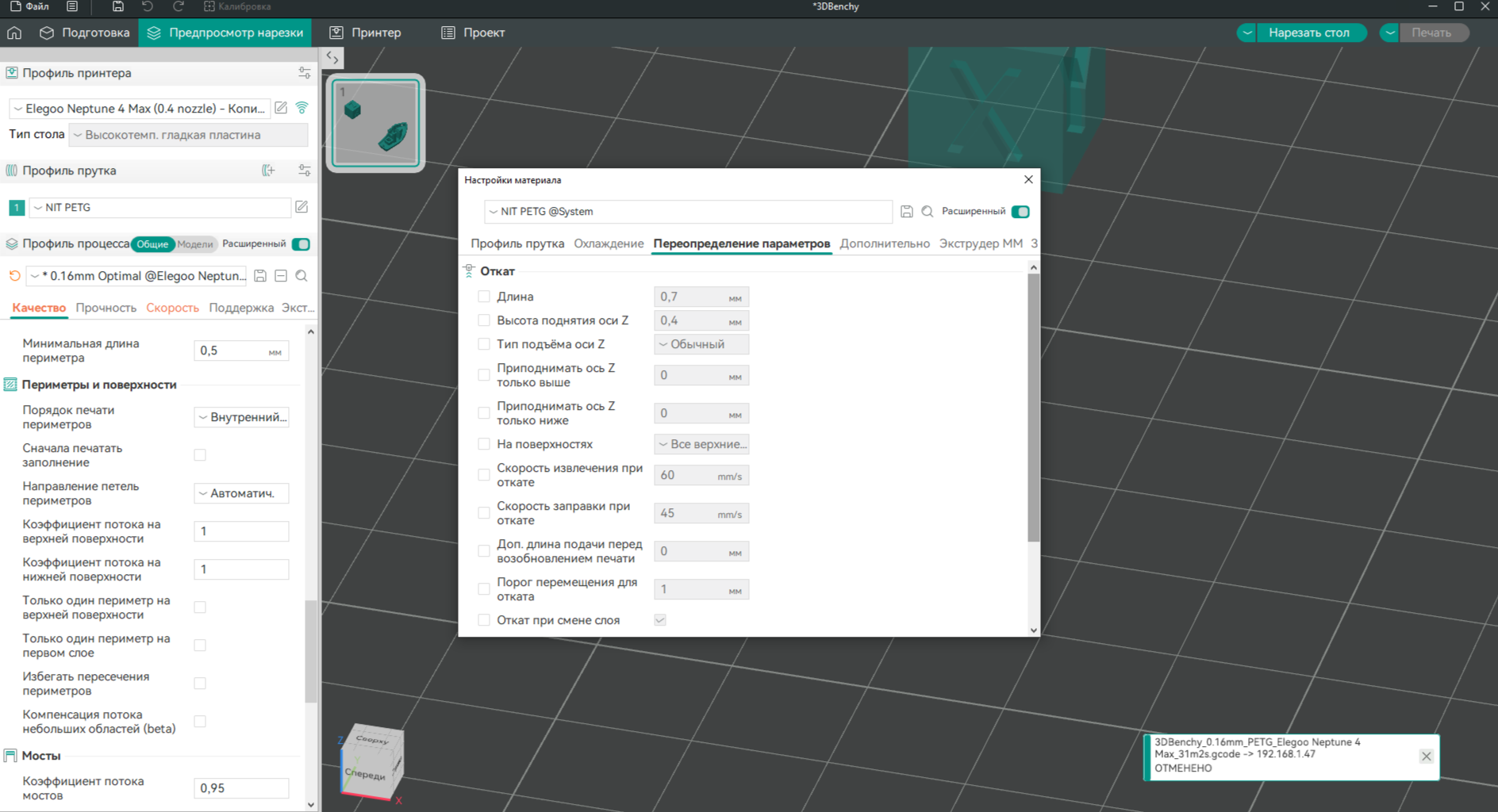Image resolution: width=1498 pixels, height=812 pixels.
Task: Open the NIT PETG @System preset dropdown
Action: (x=688, y=212)
